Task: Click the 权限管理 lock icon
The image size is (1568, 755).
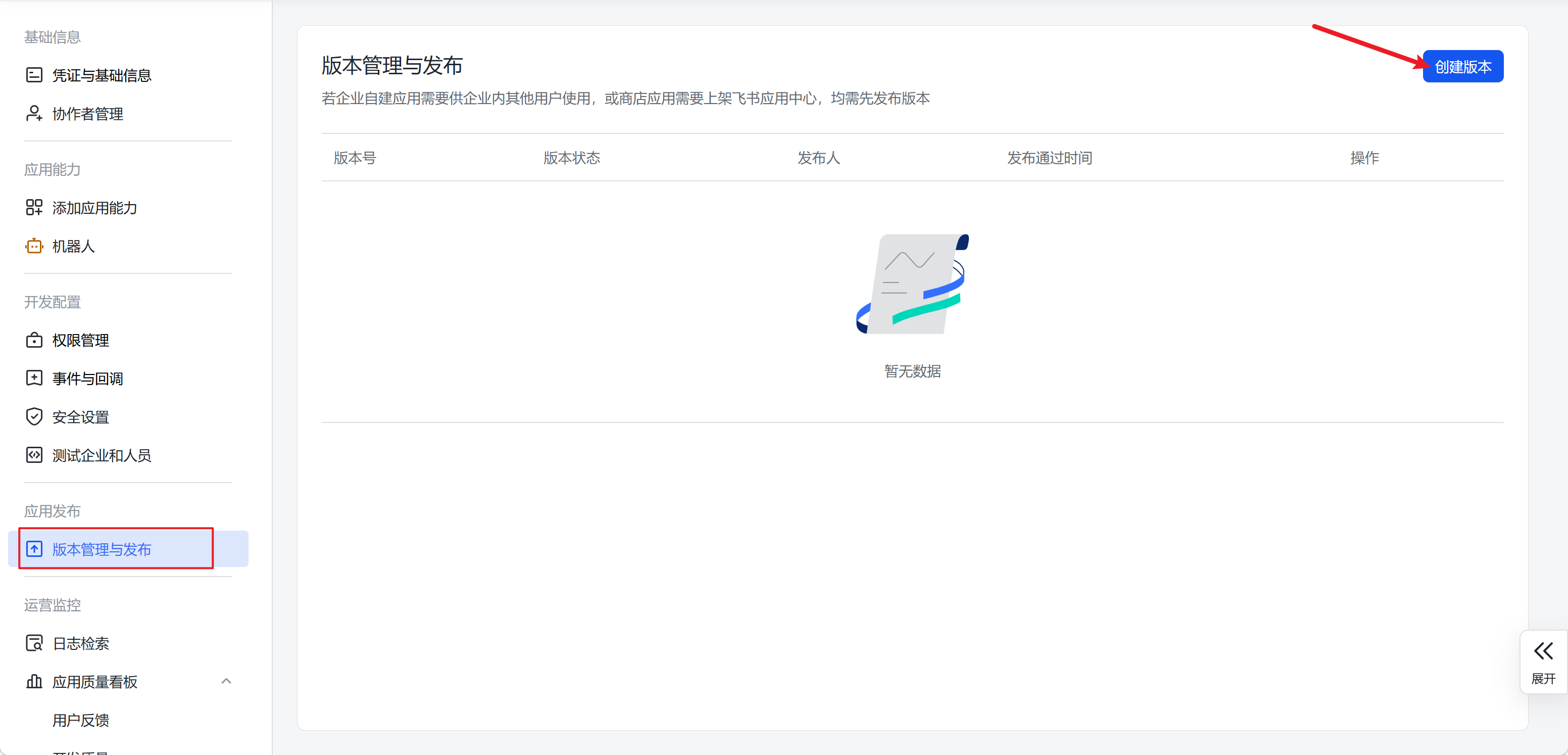Action: tap(34, 340)
